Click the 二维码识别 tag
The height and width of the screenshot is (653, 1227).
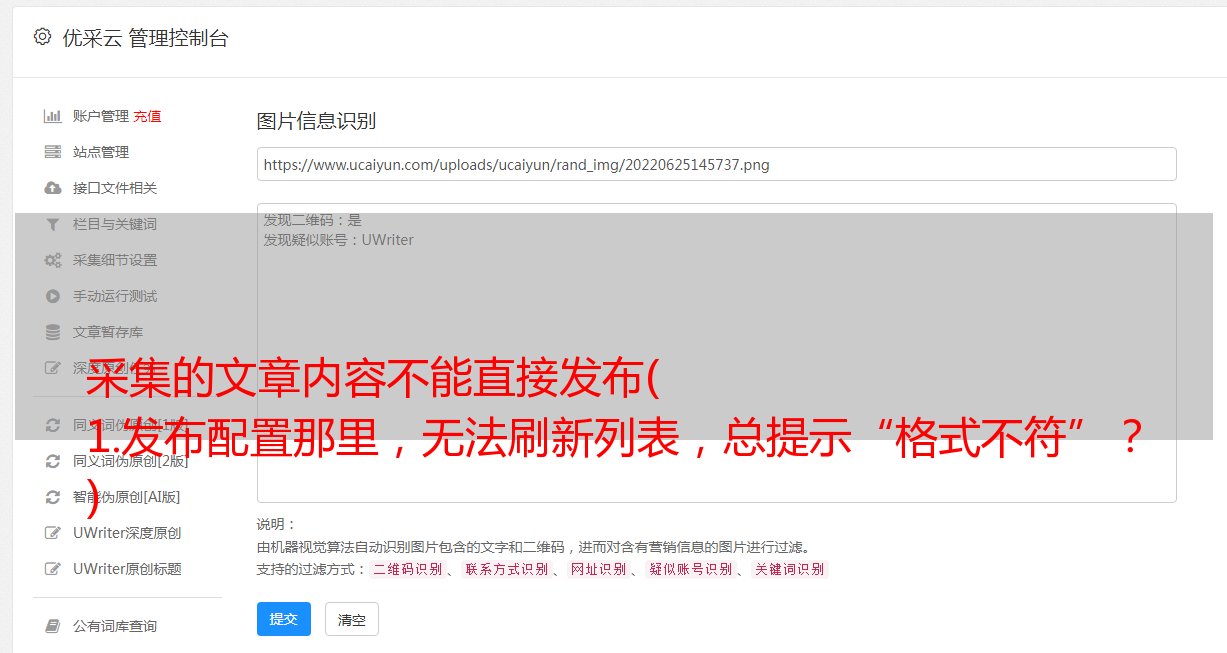(x=407, y=569)
